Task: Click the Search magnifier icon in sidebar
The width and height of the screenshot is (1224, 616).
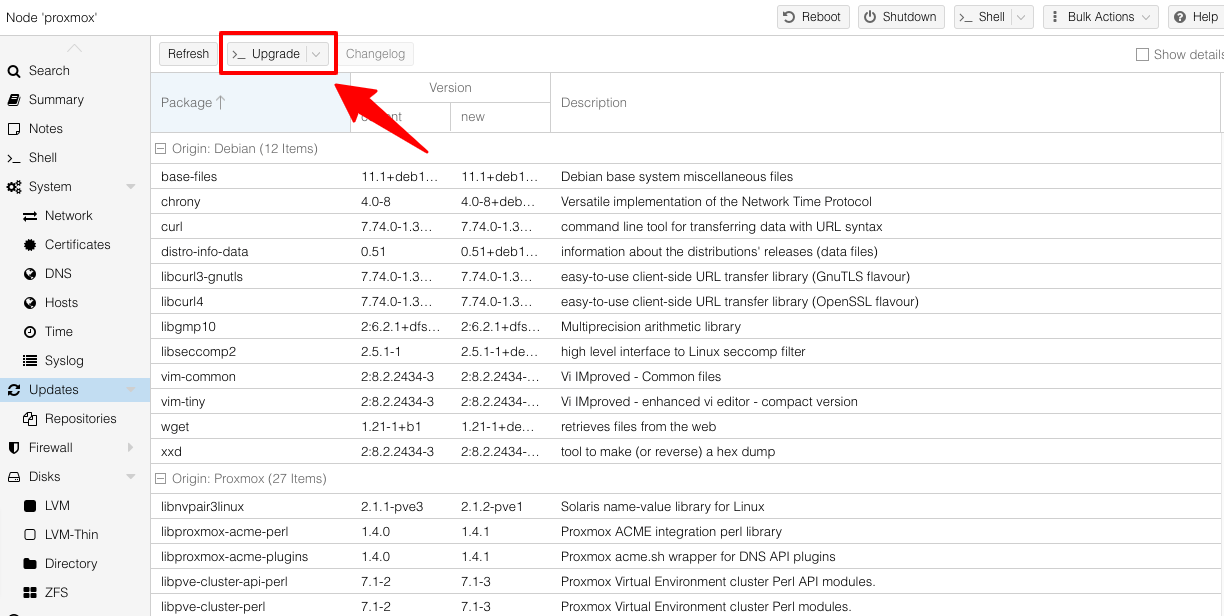Action: pyautogui.click(x=14, y=71)
